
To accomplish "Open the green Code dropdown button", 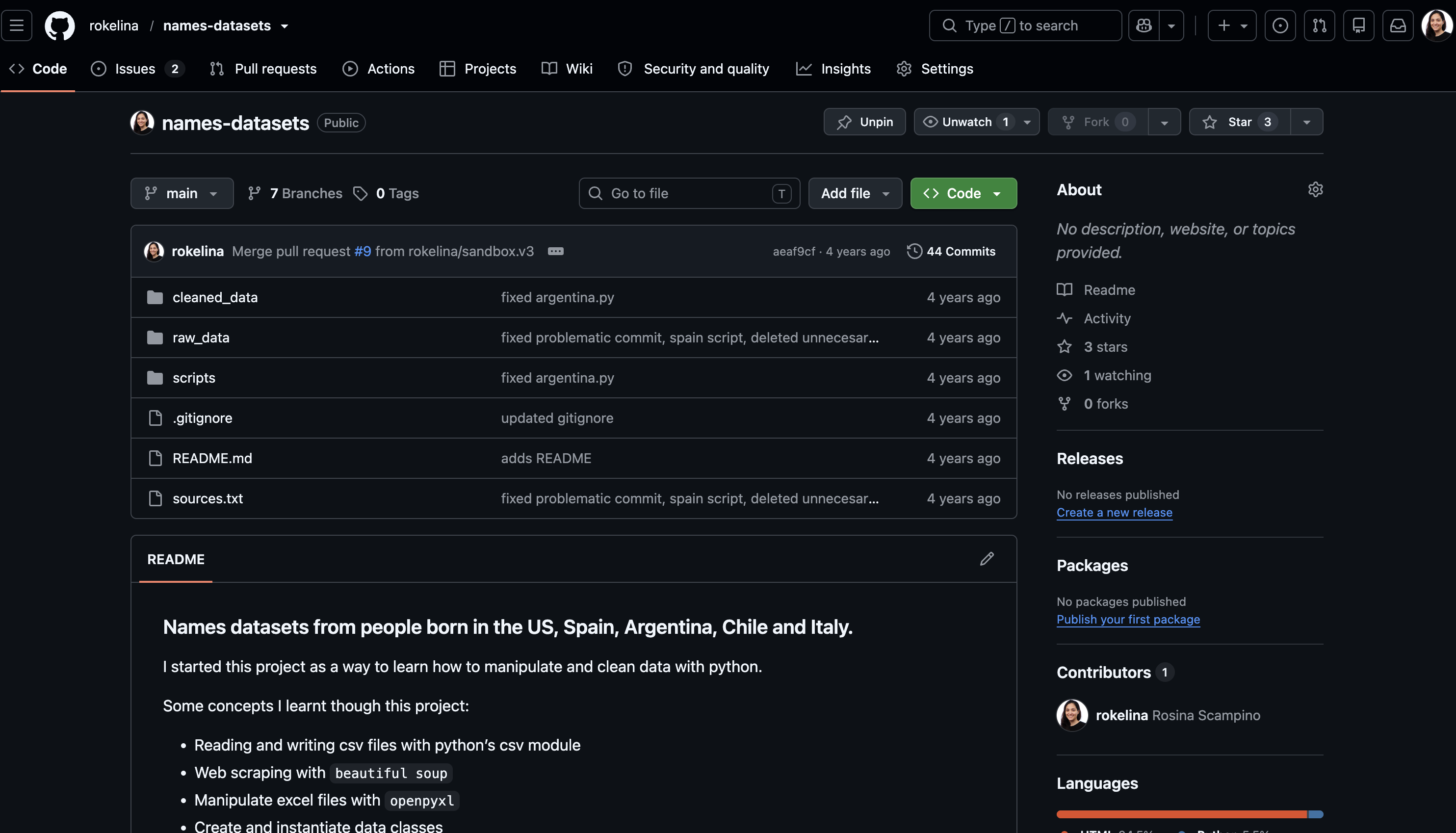I will (x=963, y=193).
